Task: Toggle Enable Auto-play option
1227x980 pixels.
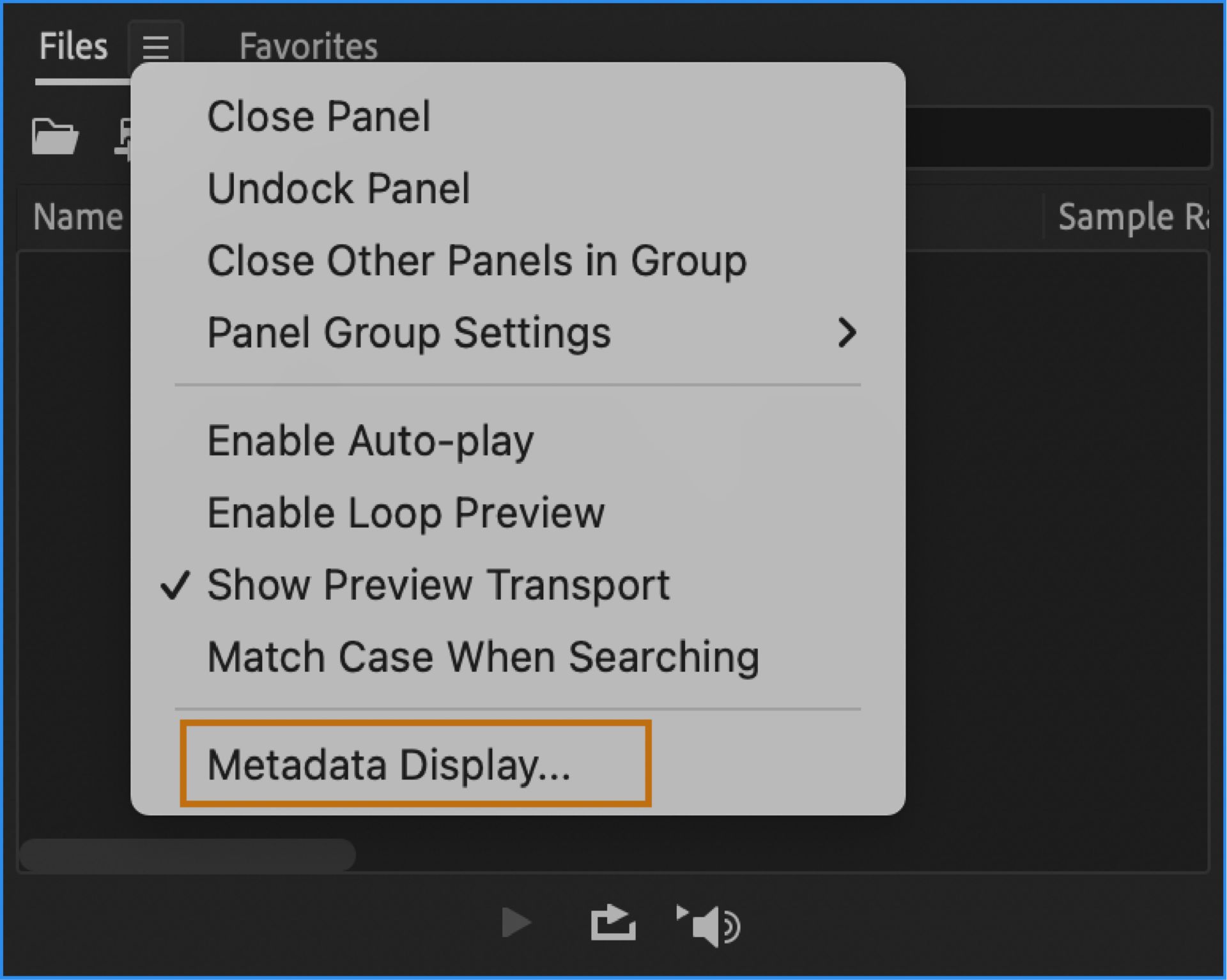Action: (x=371, y=441)
